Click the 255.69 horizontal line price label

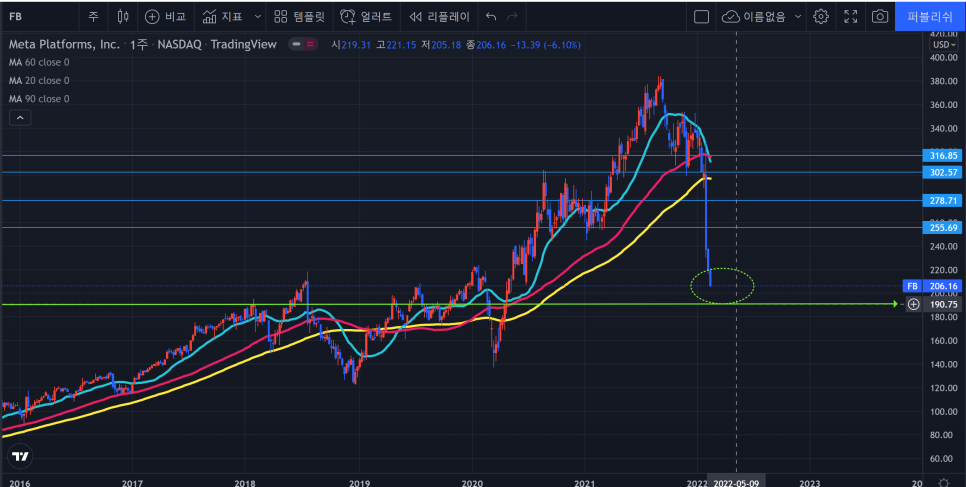943,227
